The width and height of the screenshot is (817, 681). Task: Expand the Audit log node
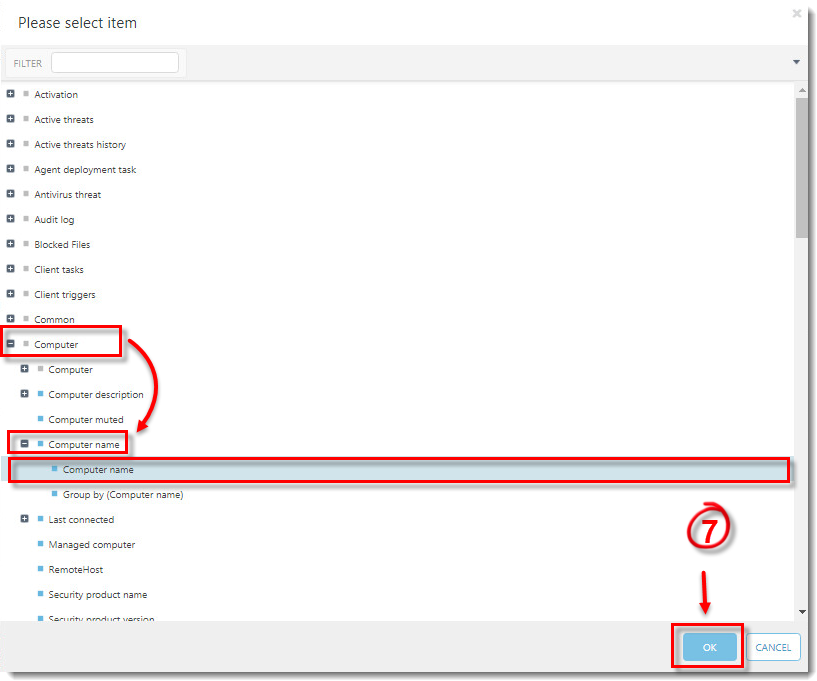pos(10,219)
